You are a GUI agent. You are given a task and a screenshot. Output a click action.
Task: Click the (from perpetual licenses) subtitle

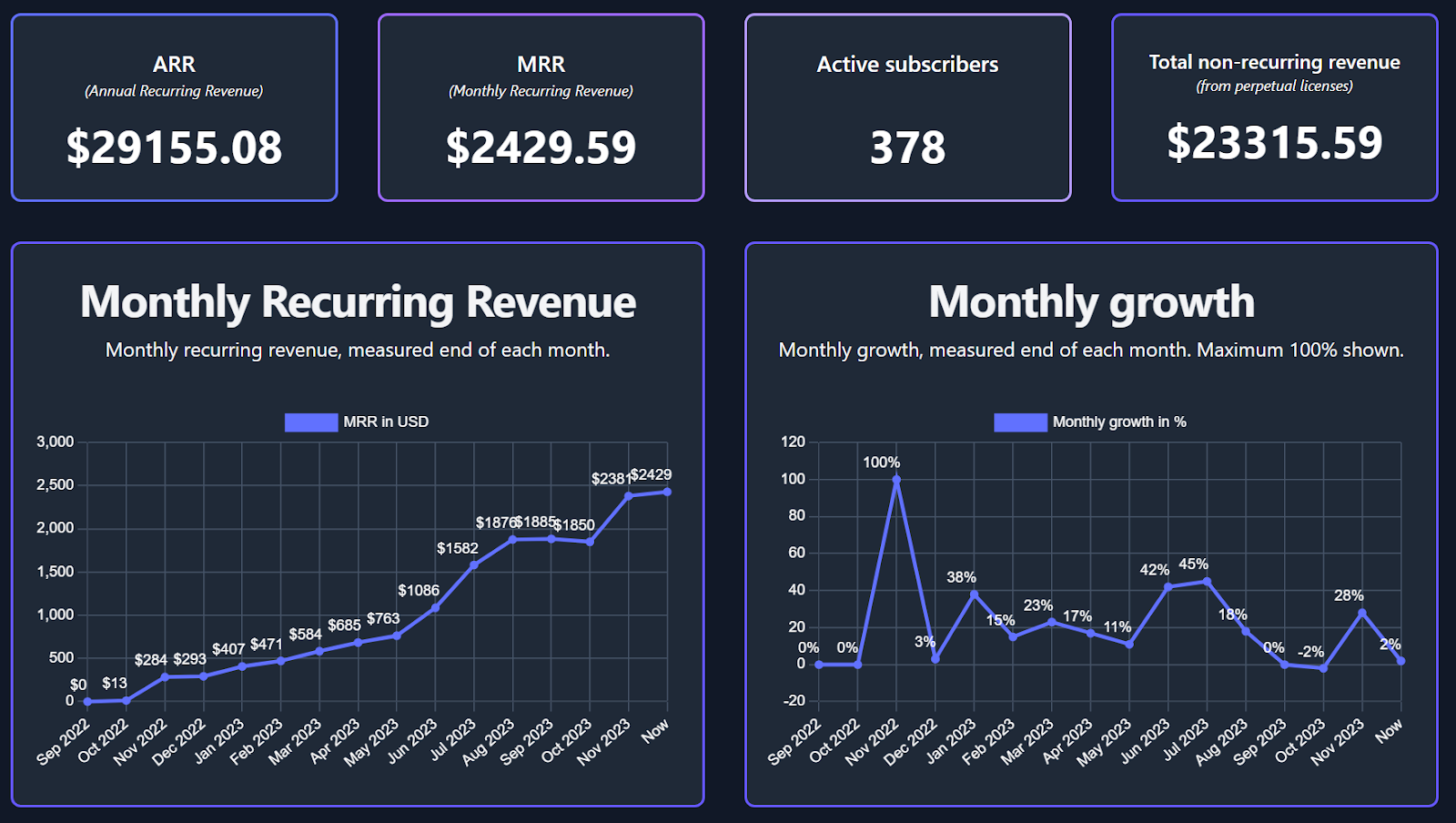[x=1274, y=86]
